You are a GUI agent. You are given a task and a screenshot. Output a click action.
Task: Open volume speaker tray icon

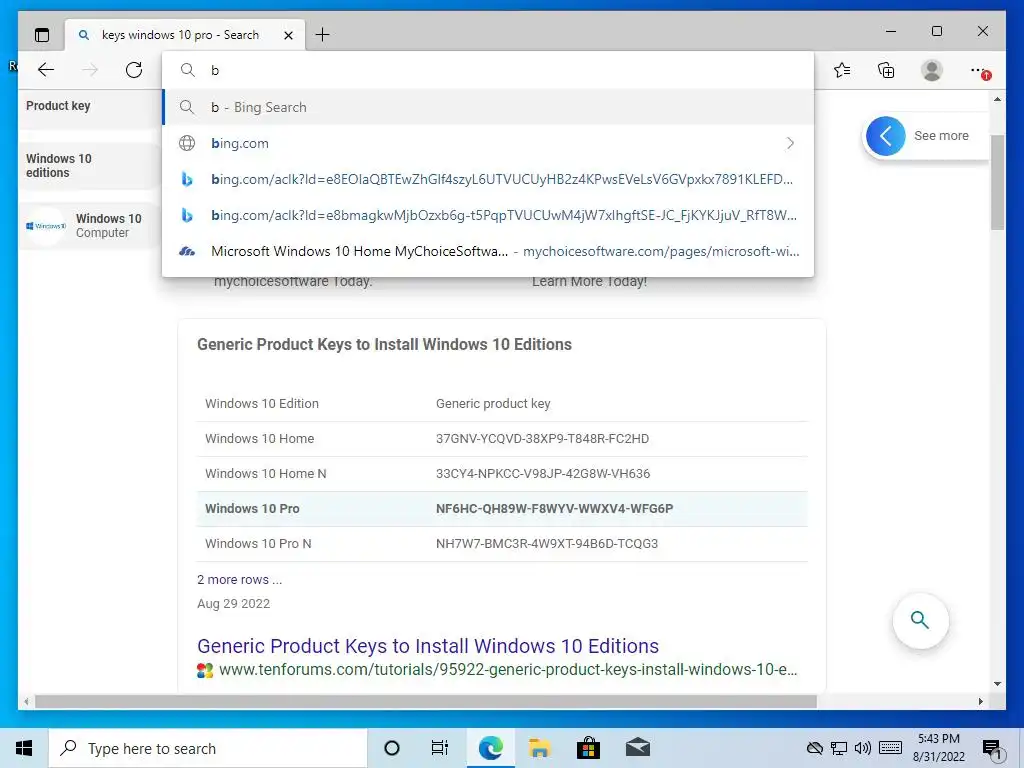point(863,748)
